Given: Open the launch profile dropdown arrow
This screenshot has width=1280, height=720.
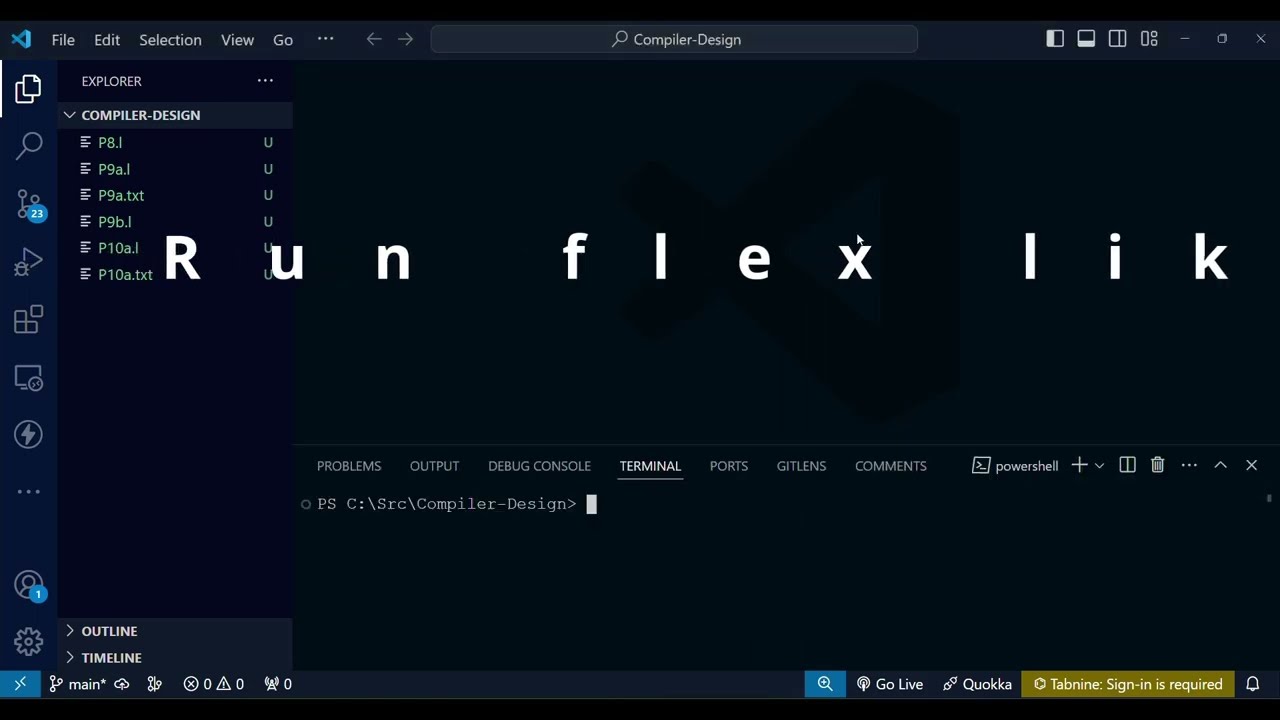Looking at the screenshot, I should [1099, 465].
